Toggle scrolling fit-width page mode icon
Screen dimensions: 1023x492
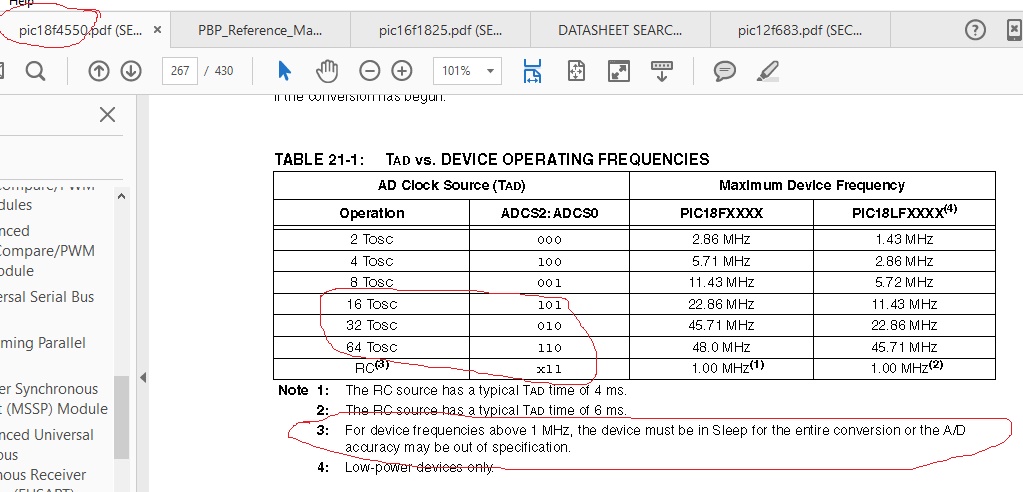click(x=532, y=70)
